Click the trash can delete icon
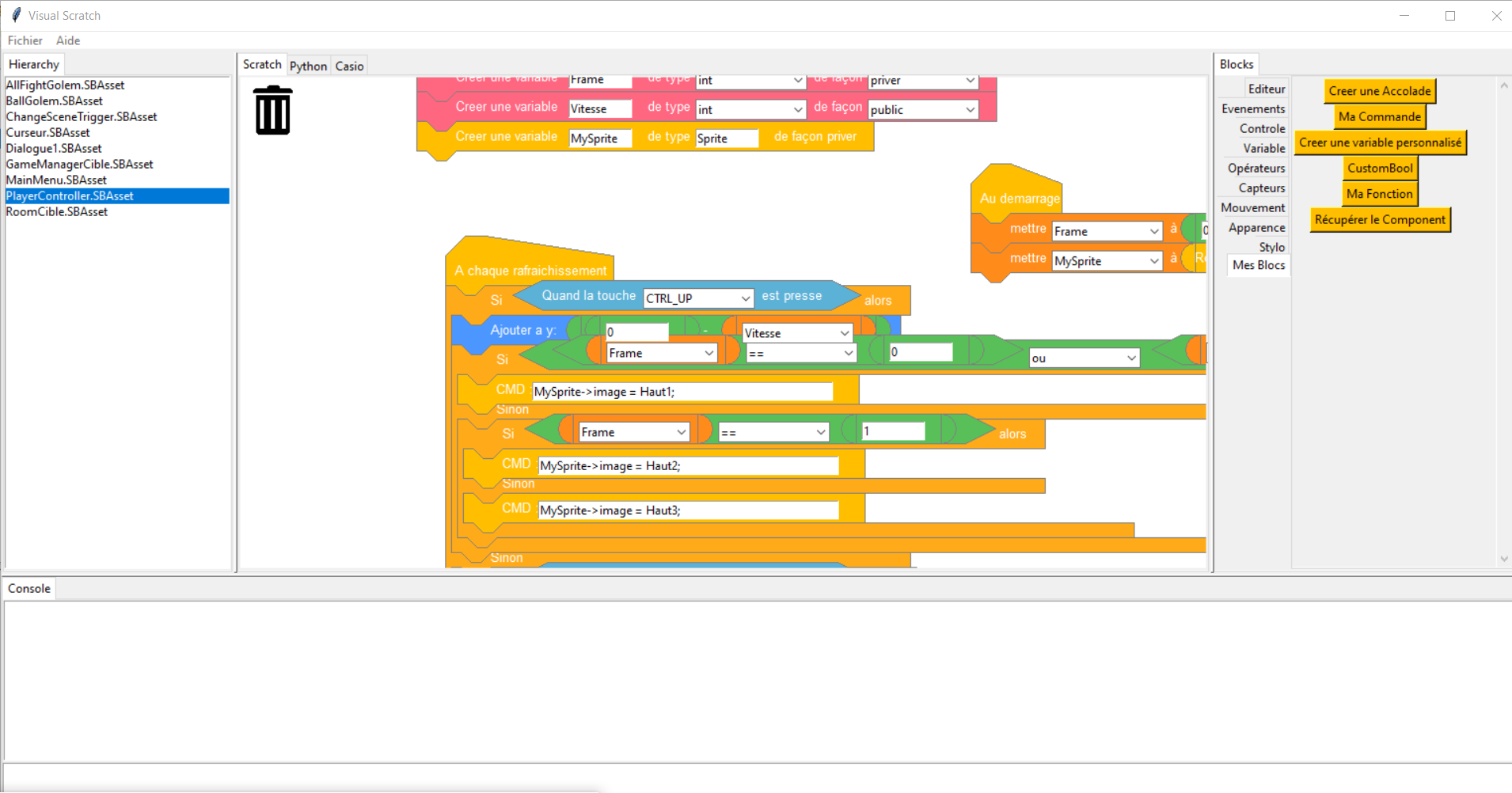 [x=273, y=110]
